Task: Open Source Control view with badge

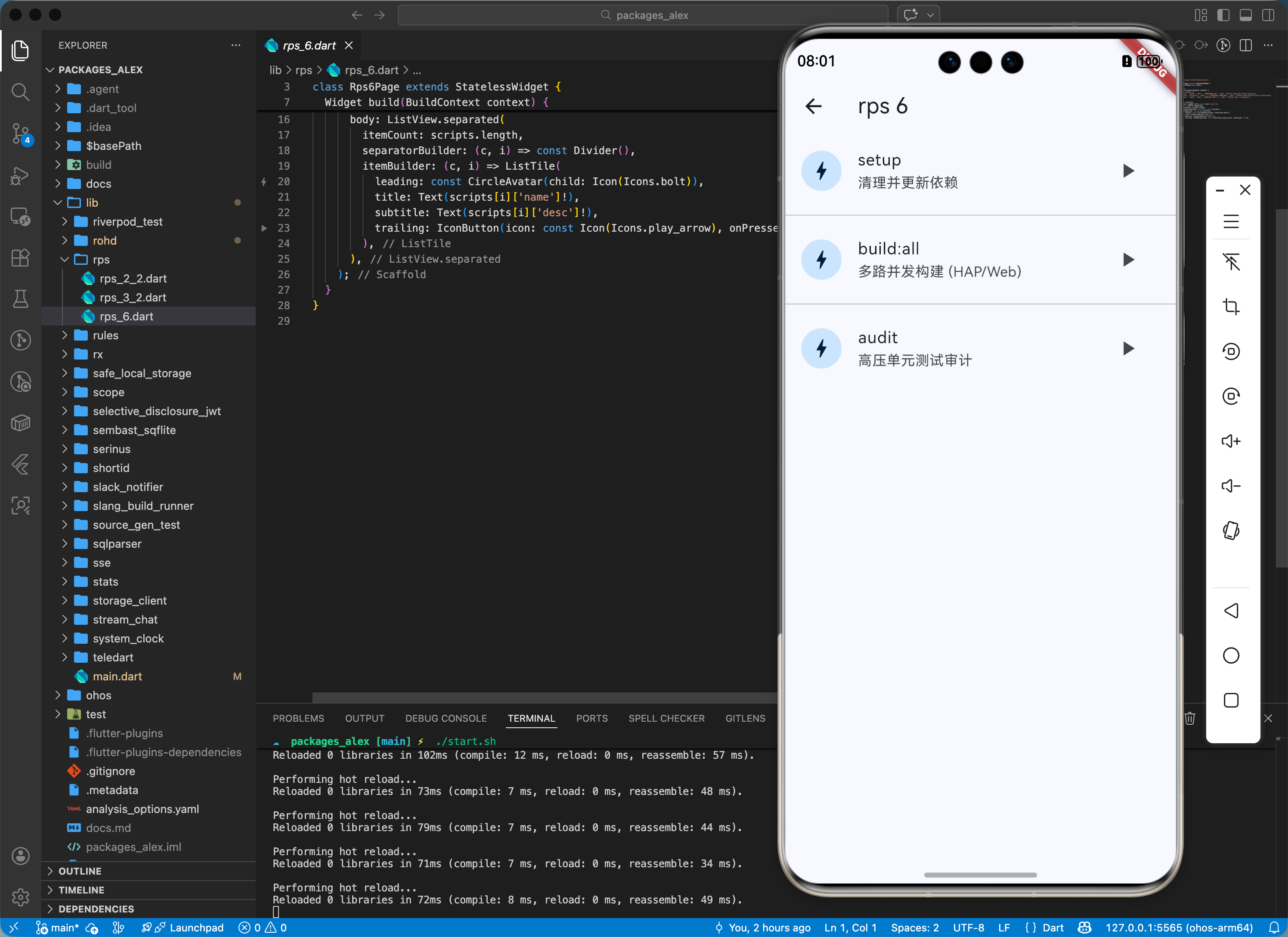Action: click(20, 134)
